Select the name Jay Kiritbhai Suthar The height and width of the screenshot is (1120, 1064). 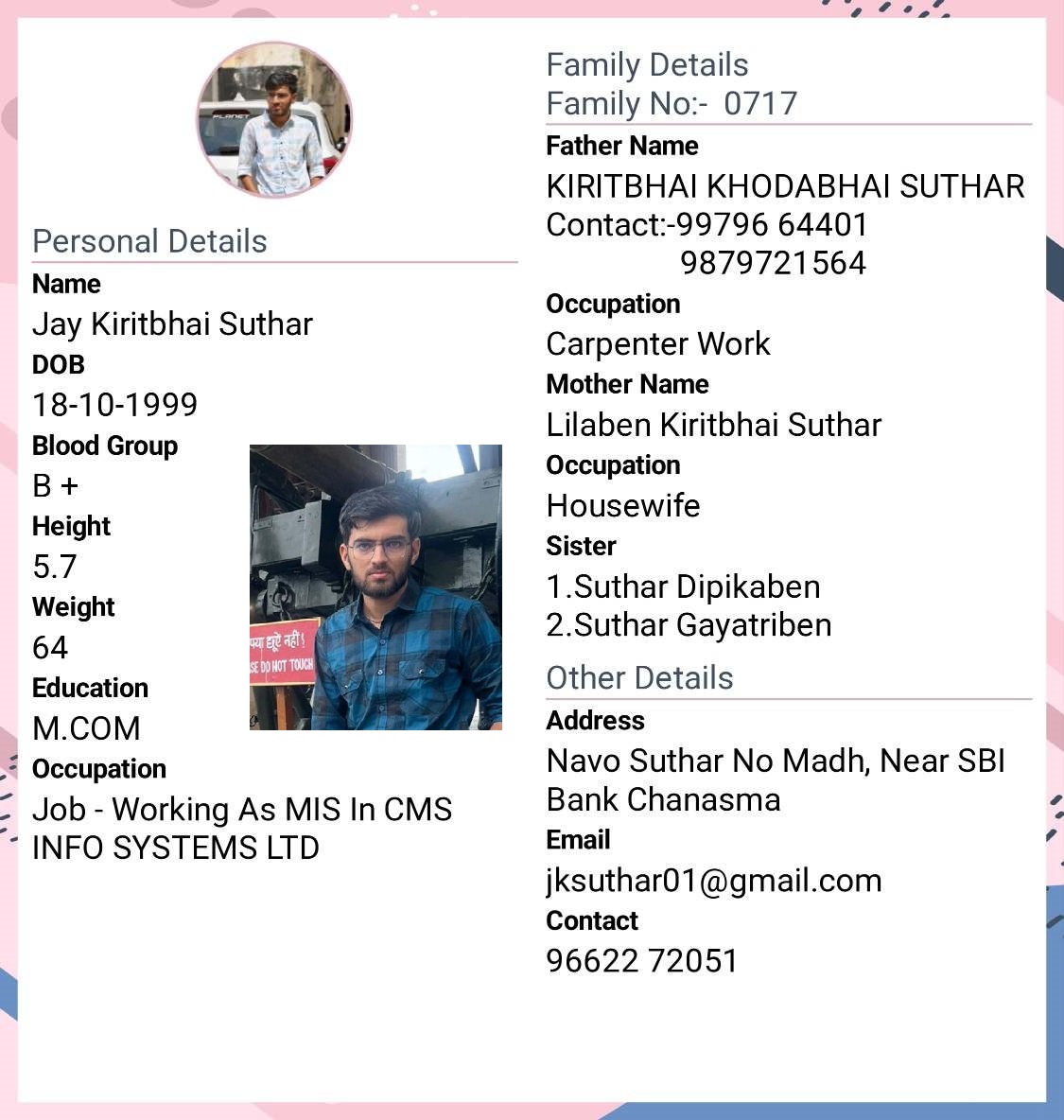point(173,324)
